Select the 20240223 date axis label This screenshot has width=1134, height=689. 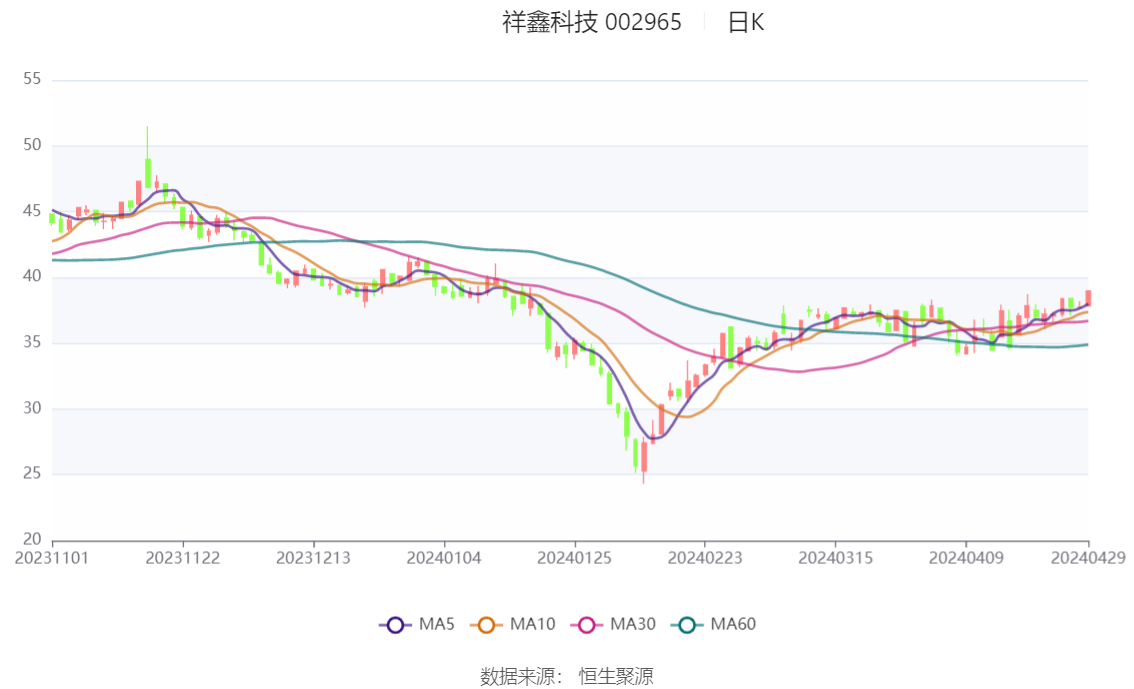[x=705, y=558]
